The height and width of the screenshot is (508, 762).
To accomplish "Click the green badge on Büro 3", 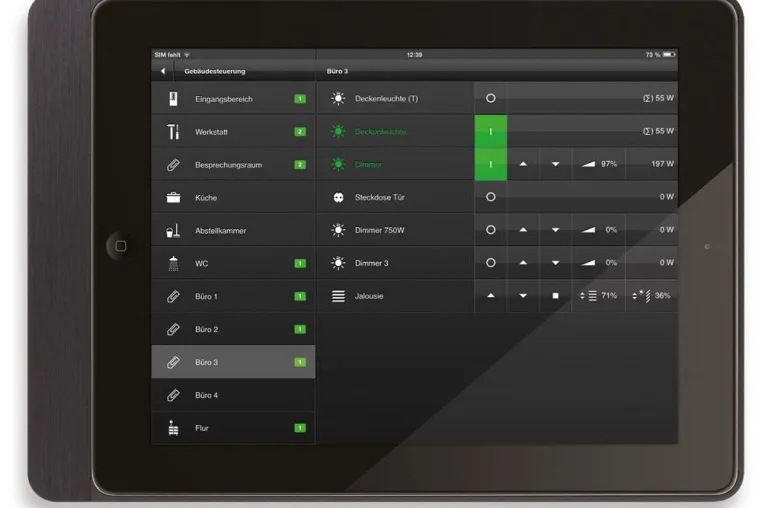I will 300,362.
